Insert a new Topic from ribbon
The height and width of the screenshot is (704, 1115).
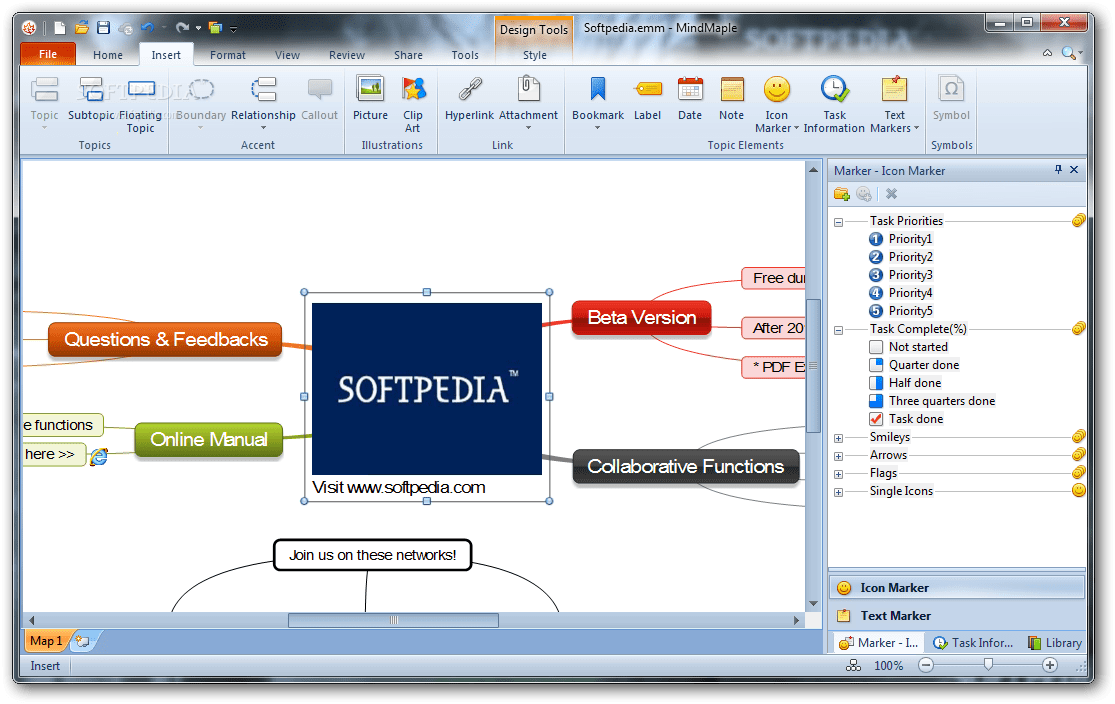click(x=44, y=103)
